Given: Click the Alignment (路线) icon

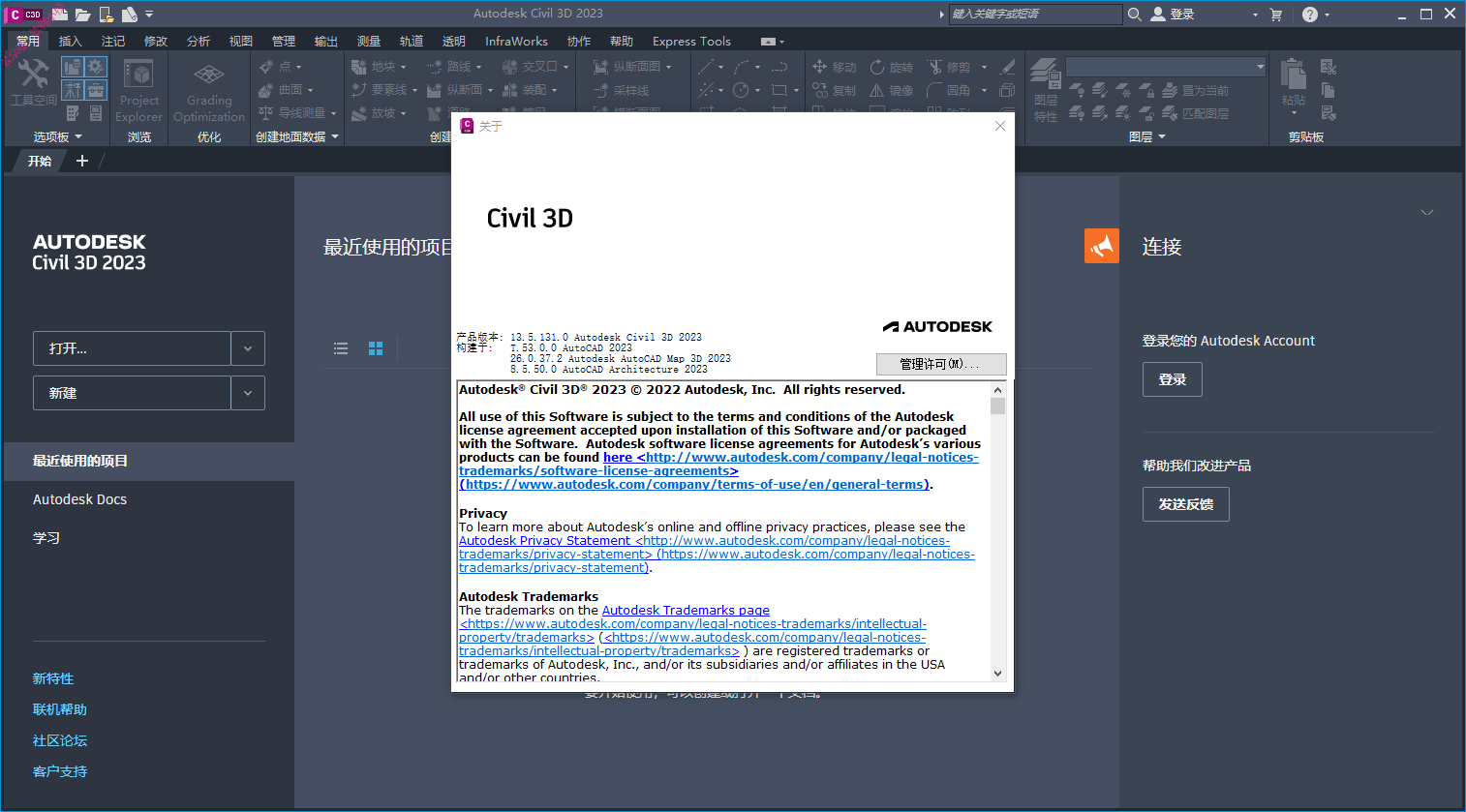Looking at the screenshot, I should coord(435,67).
